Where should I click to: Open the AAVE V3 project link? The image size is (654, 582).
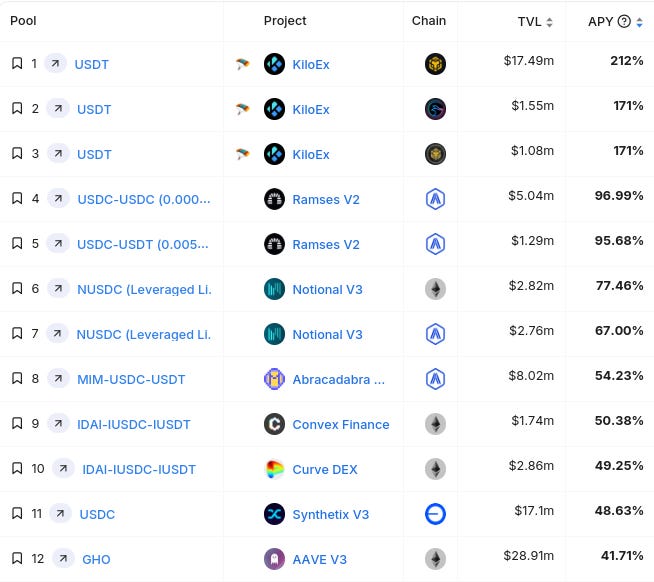point(319,559)
